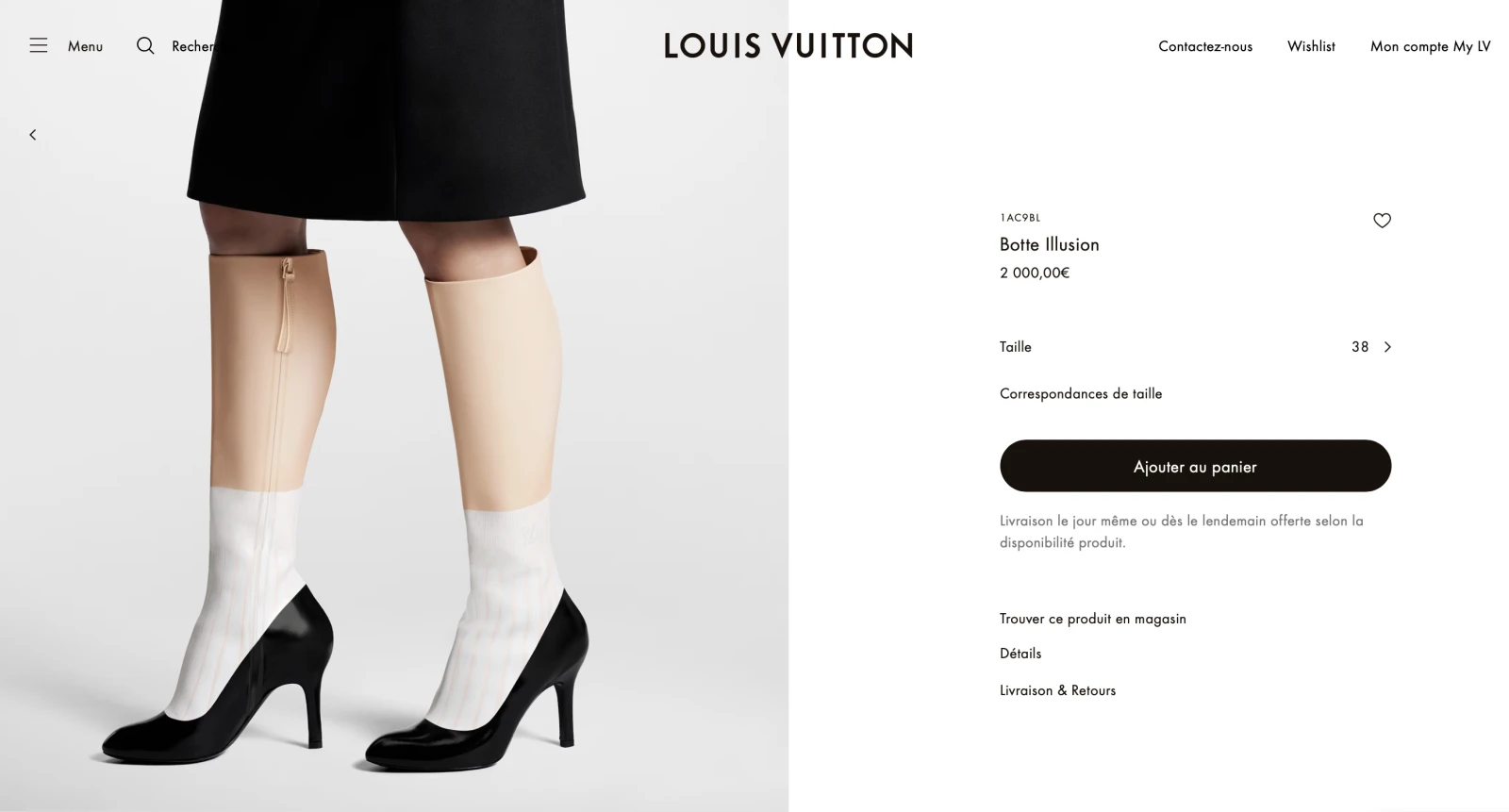Select Trouver ce produit en magasin
Viewport: 1509px width, 812px height.
coord(1093,619)
